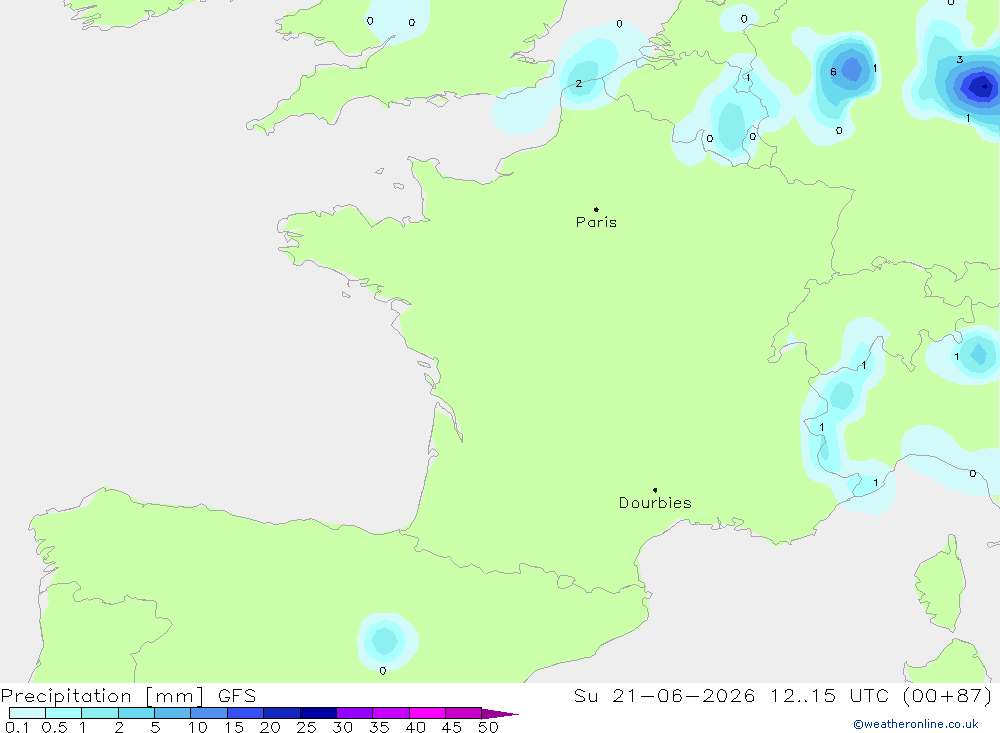Click the 20–25 mm legend swatch
Image resolution: width=1000 pixels, height=733 pixels.
pyautogui.click(x=282, y=713)
